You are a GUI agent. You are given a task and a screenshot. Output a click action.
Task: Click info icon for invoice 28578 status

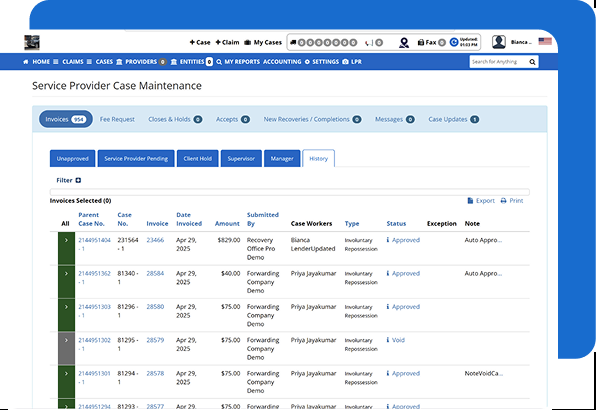point(388,373)
